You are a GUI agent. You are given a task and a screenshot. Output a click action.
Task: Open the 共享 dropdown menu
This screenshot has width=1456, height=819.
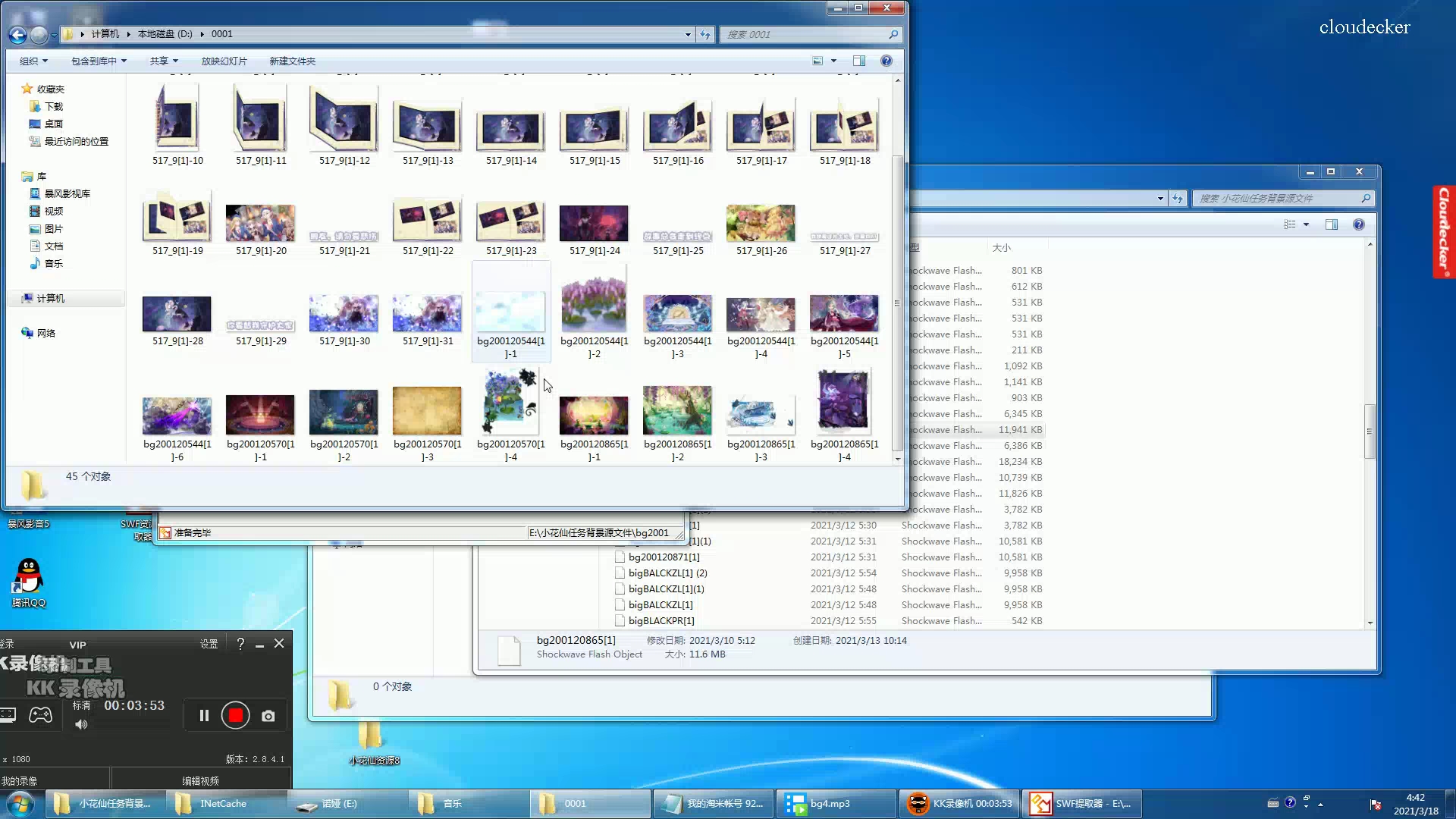(x=164, y=61)
